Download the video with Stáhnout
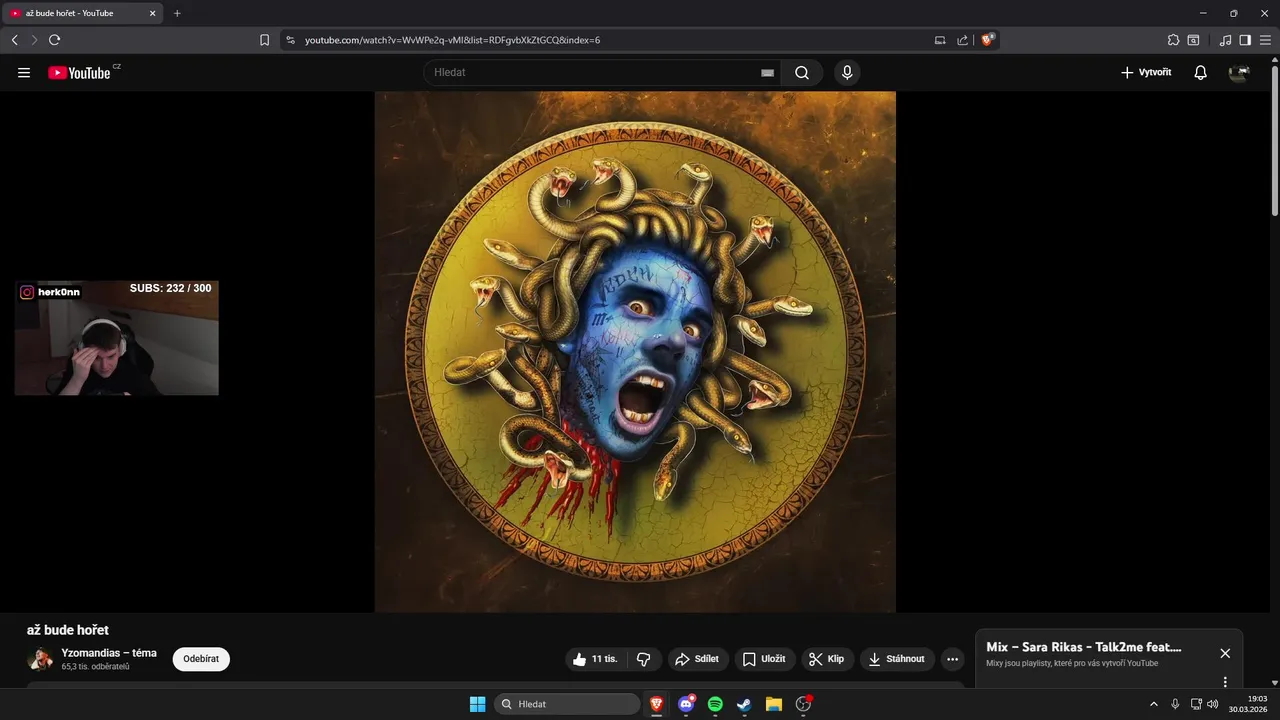This screenshot has height=720, width=1280. (x=897, y=659)
